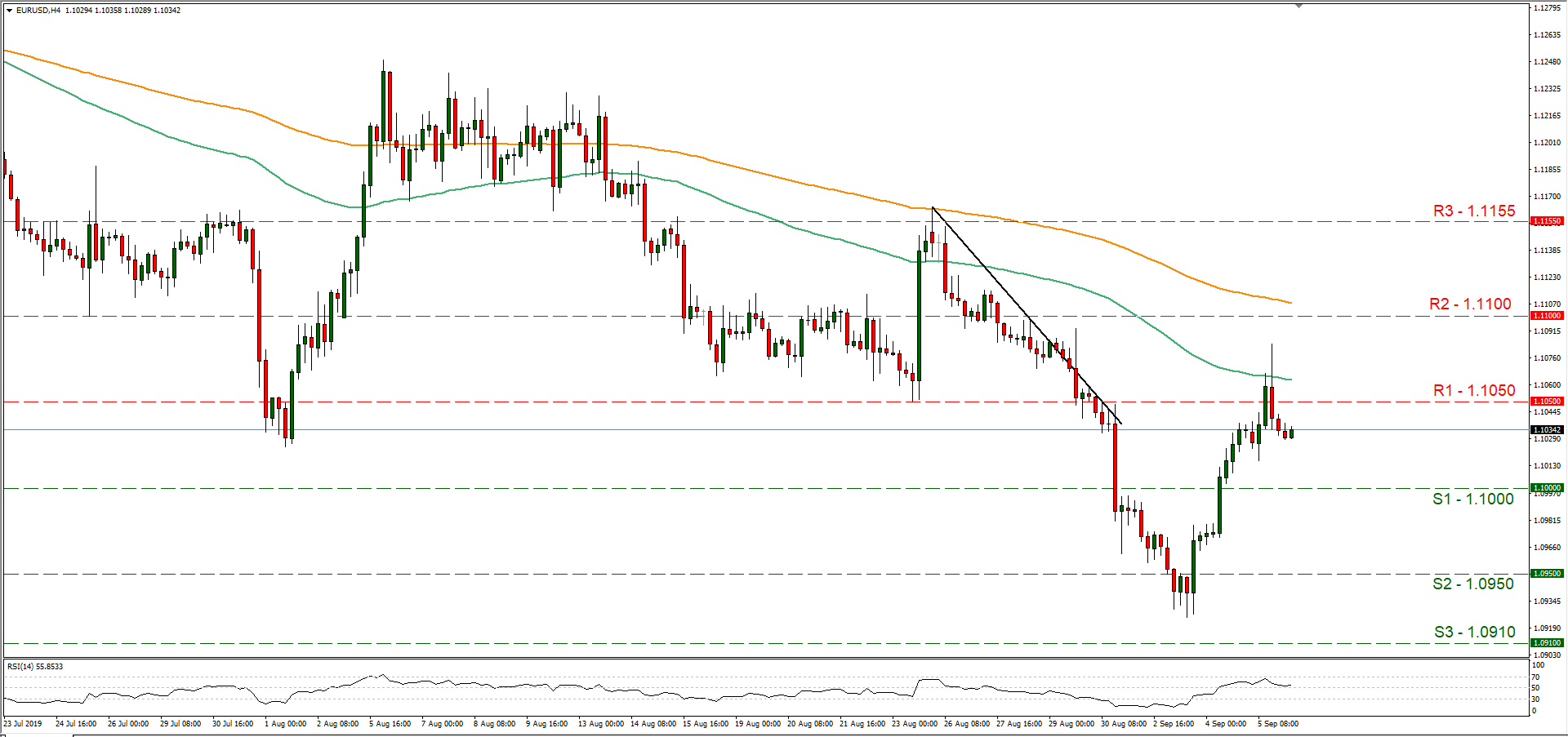Click the 1.09345 price scale value

point(1548,602)
